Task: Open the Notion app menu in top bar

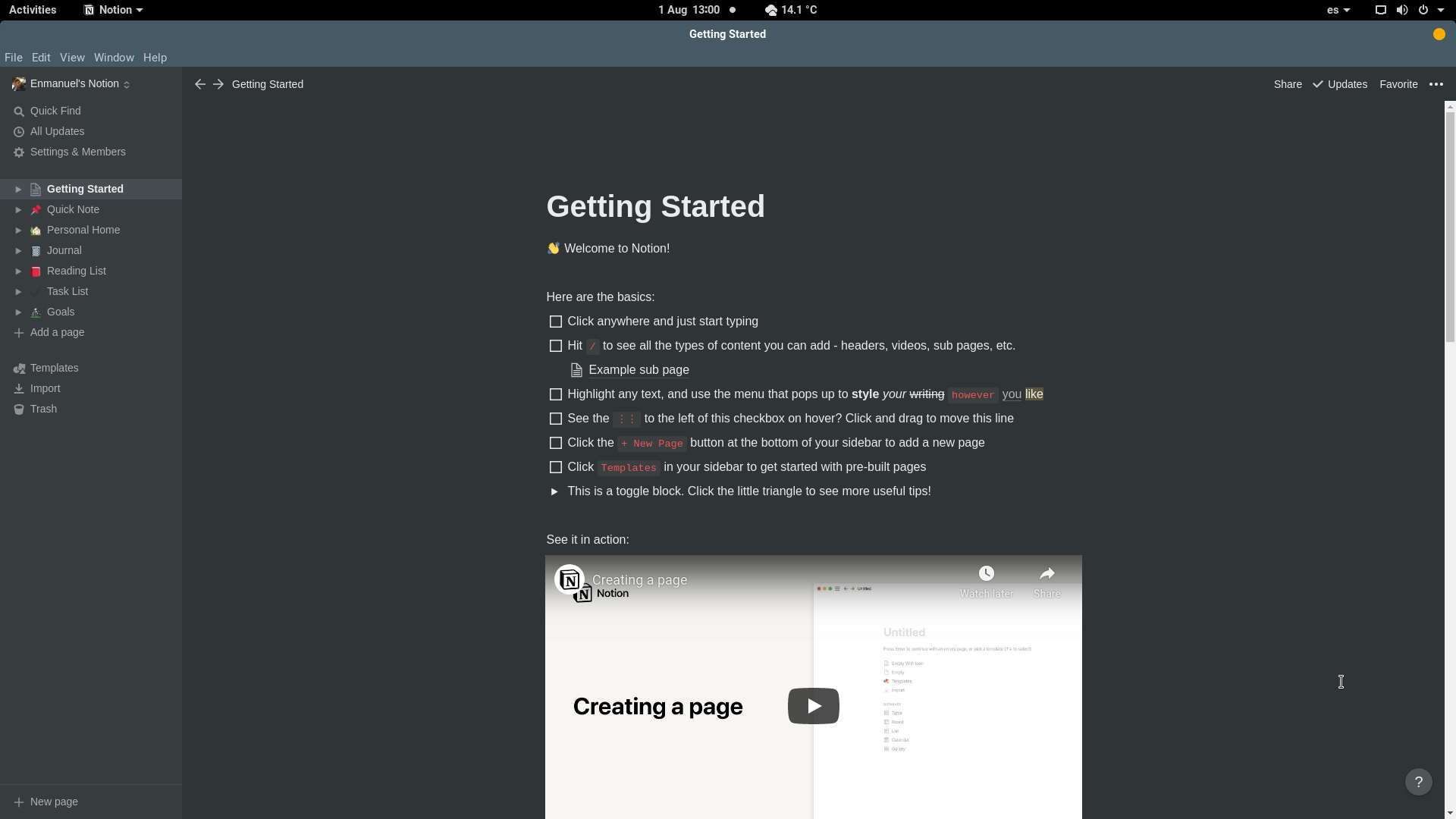Action: [x=113, y=10]
